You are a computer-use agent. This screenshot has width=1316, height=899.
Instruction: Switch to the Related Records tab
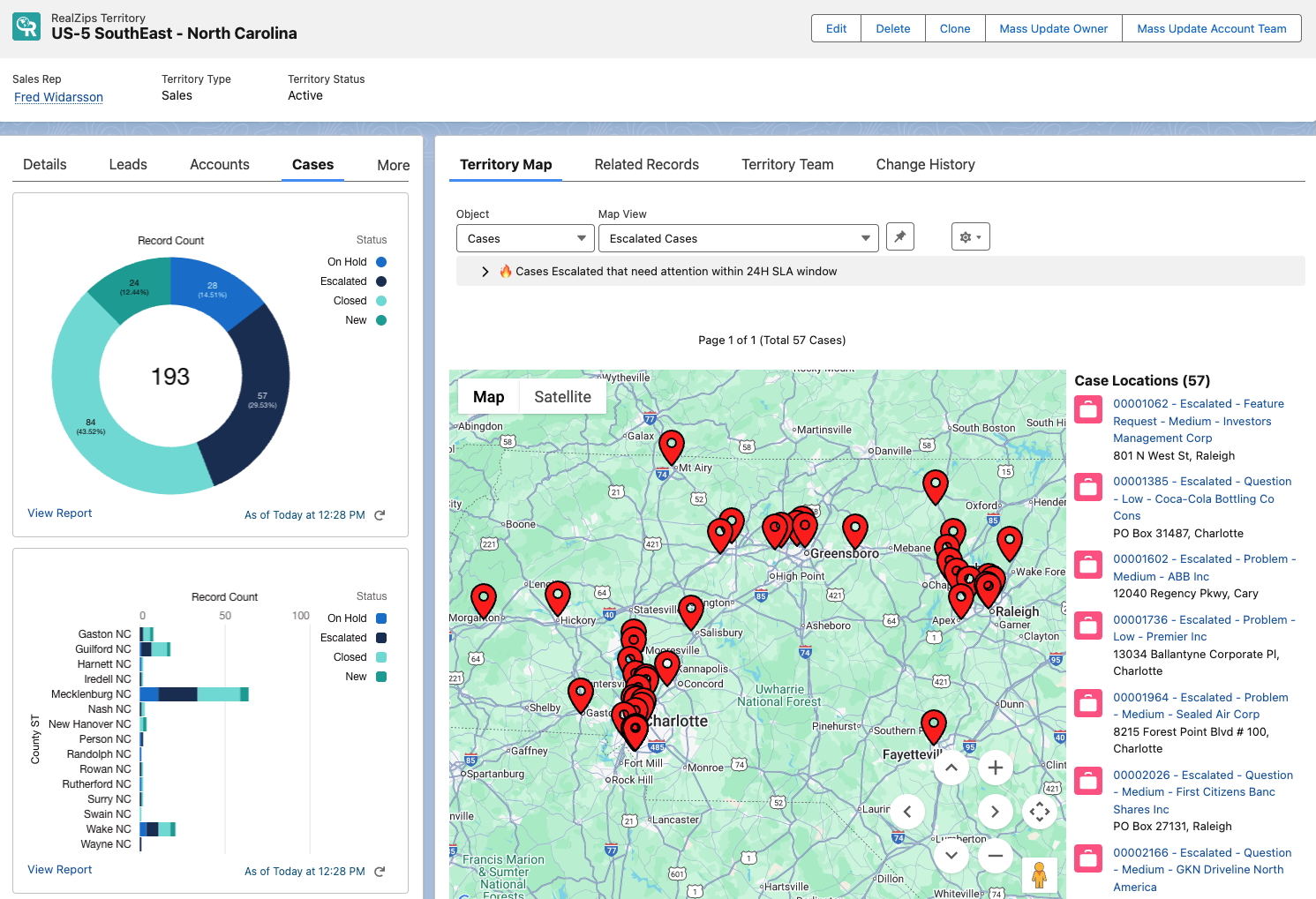[x=646, y=164]
